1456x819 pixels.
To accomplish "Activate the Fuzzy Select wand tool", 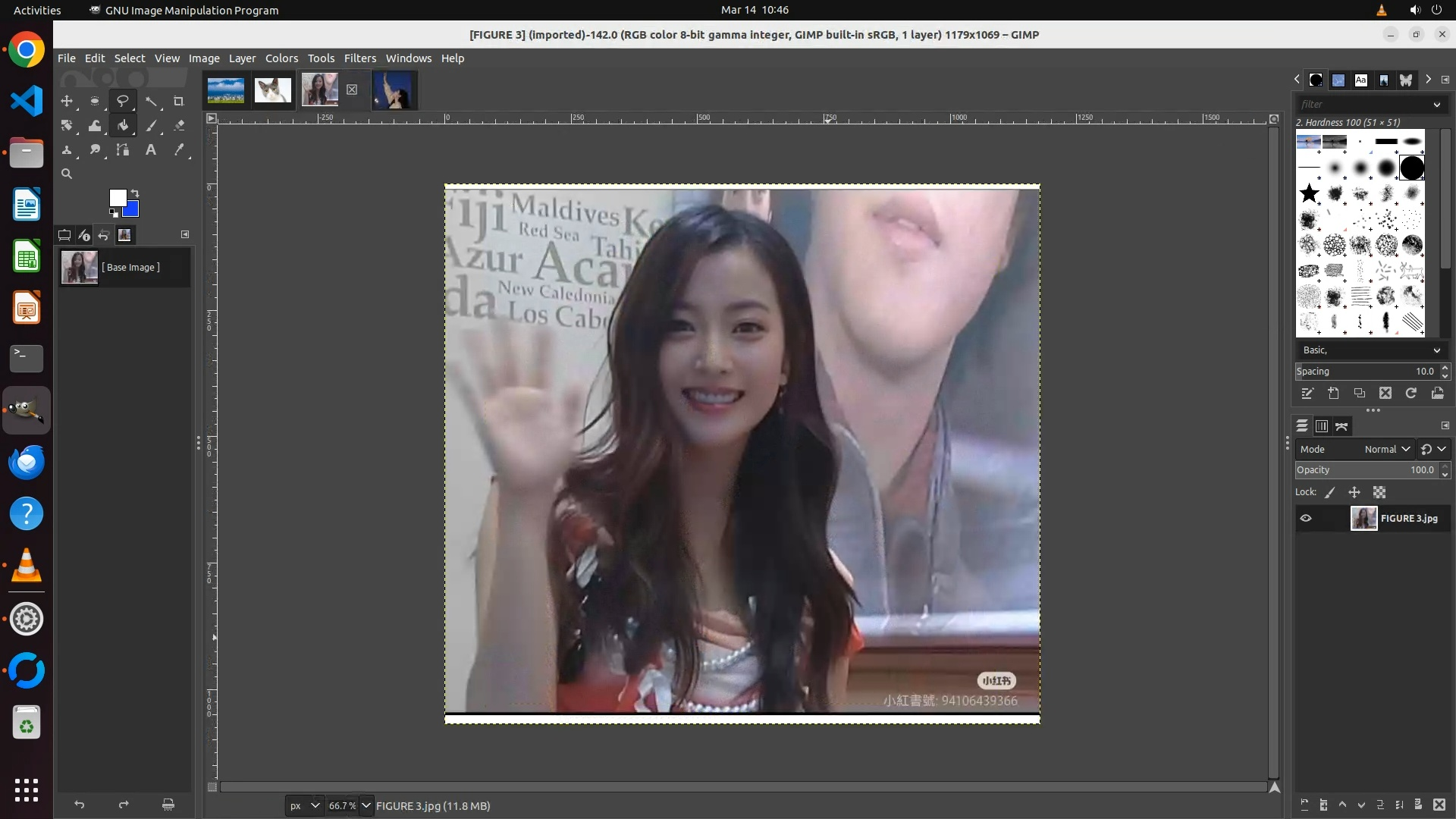I will coord(151,101).
